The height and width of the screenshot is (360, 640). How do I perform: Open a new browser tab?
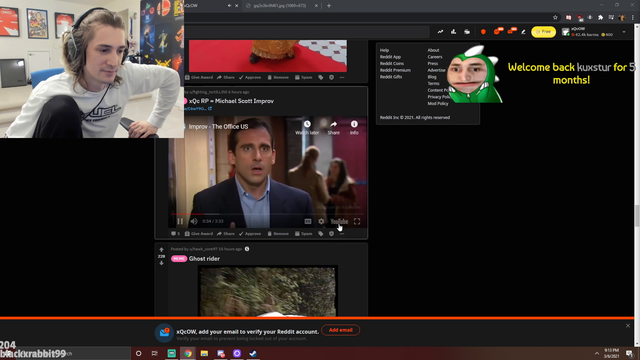tap(329, 6)
